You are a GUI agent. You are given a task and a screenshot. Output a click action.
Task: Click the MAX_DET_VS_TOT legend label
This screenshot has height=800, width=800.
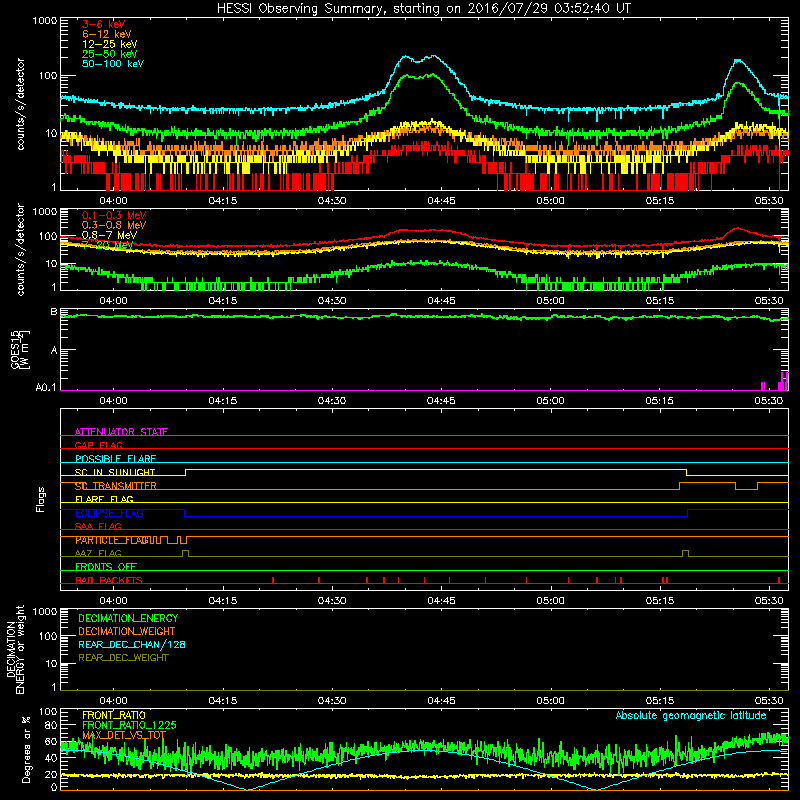pyautogui.click(x=124, y=735)
